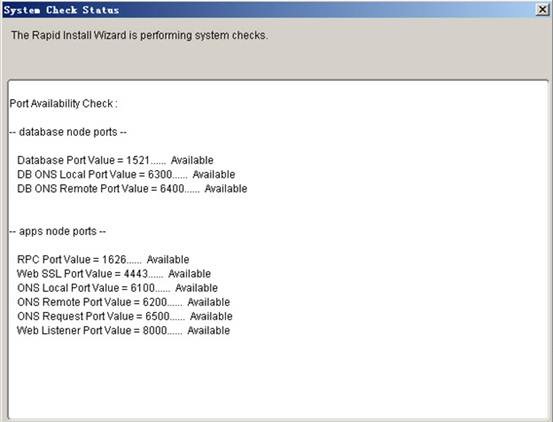Viewport: 553px width, 422px height.
Task: Select the DB ONS Remote Port 6400 line
Action: click(x=132, y=189)
